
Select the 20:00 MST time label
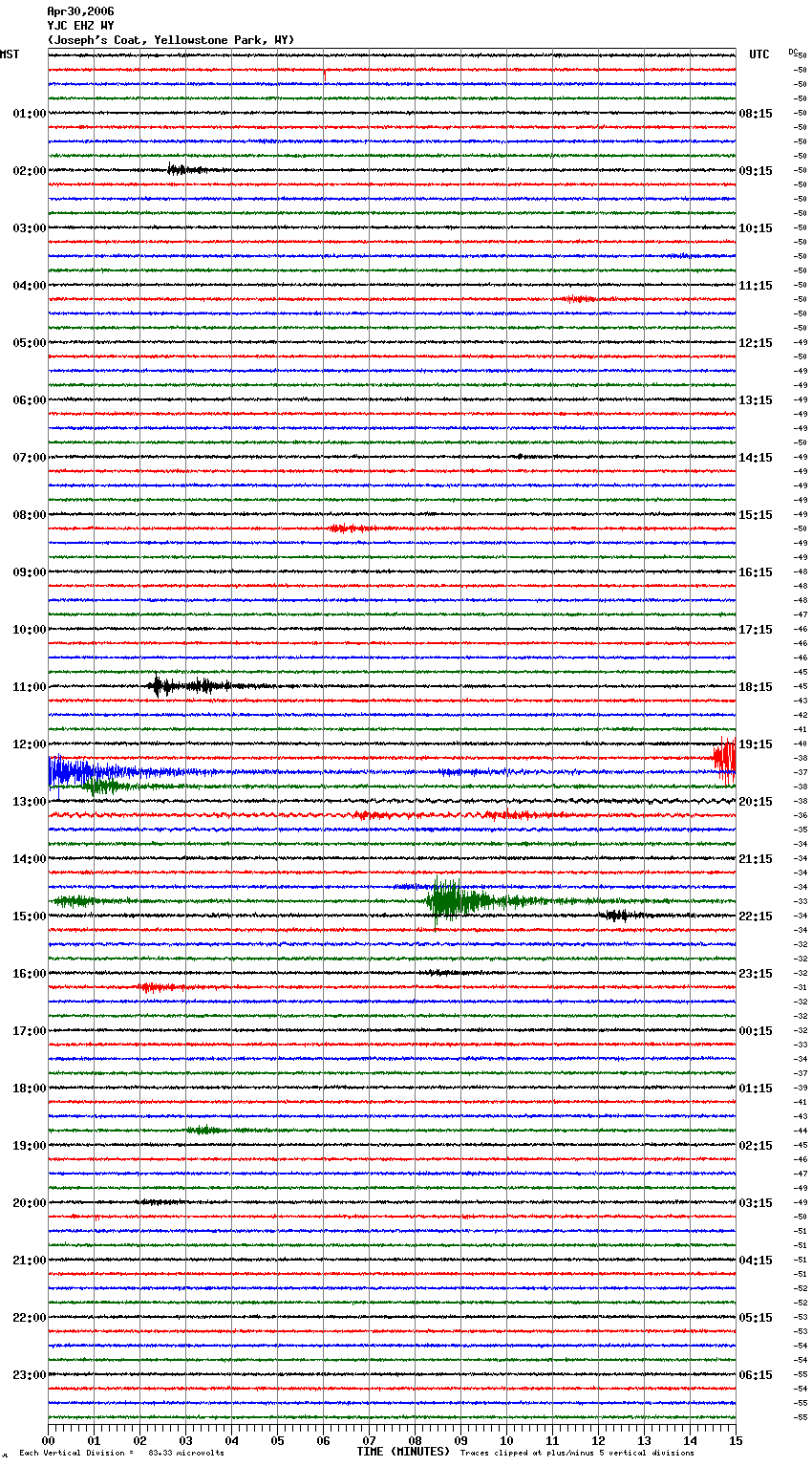29,1203
